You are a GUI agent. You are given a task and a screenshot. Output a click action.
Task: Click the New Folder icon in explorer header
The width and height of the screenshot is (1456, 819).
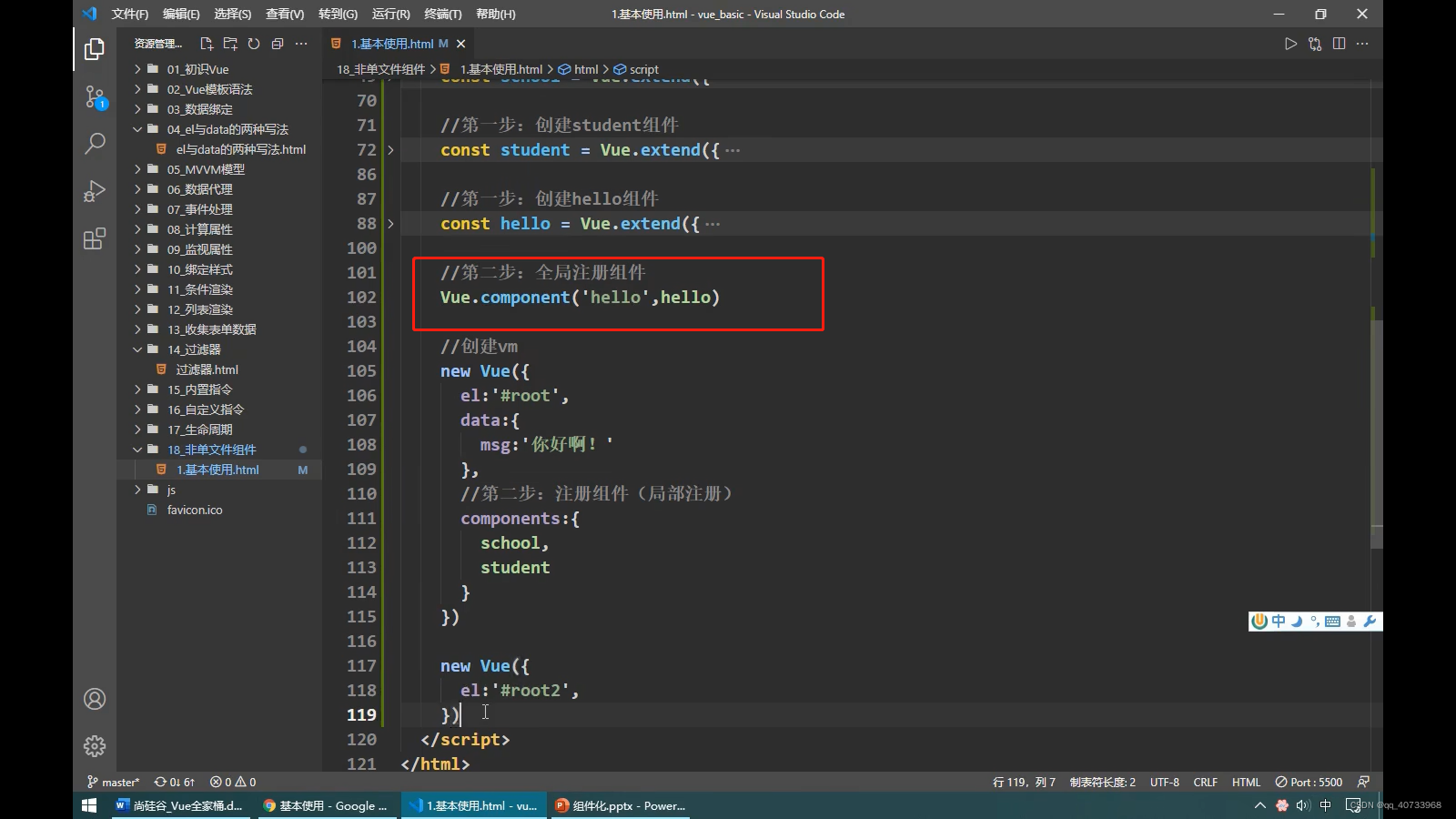coord(230,44)
